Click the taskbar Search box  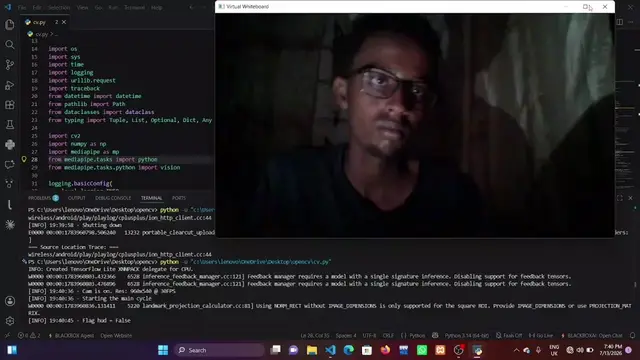pyautogui.click(x=220, y=350)
